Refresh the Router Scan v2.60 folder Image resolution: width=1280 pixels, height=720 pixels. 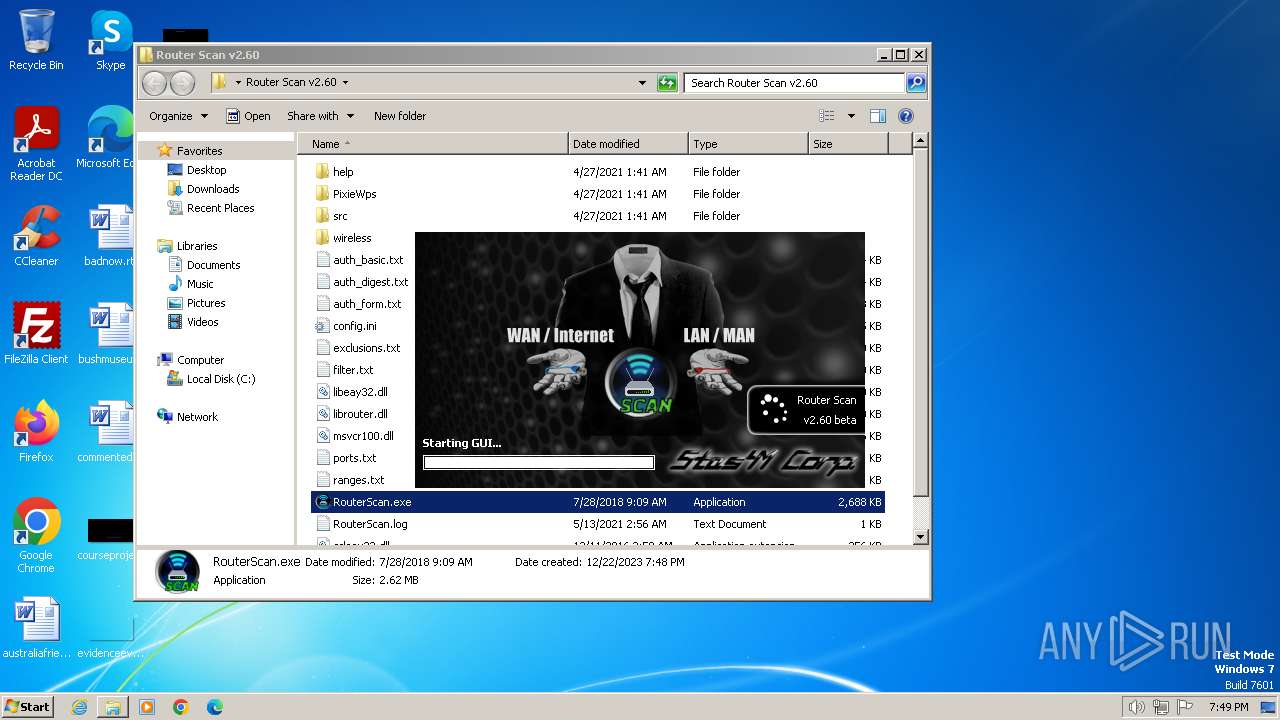pyautogui.click(x=667, y=83)
